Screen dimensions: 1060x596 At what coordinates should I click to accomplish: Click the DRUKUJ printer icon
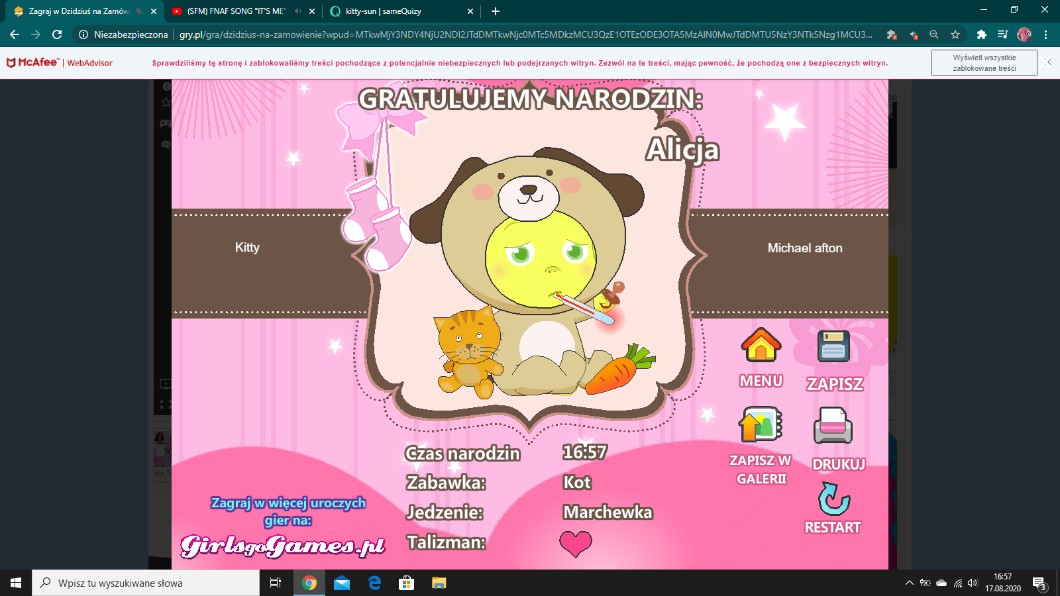833,427
